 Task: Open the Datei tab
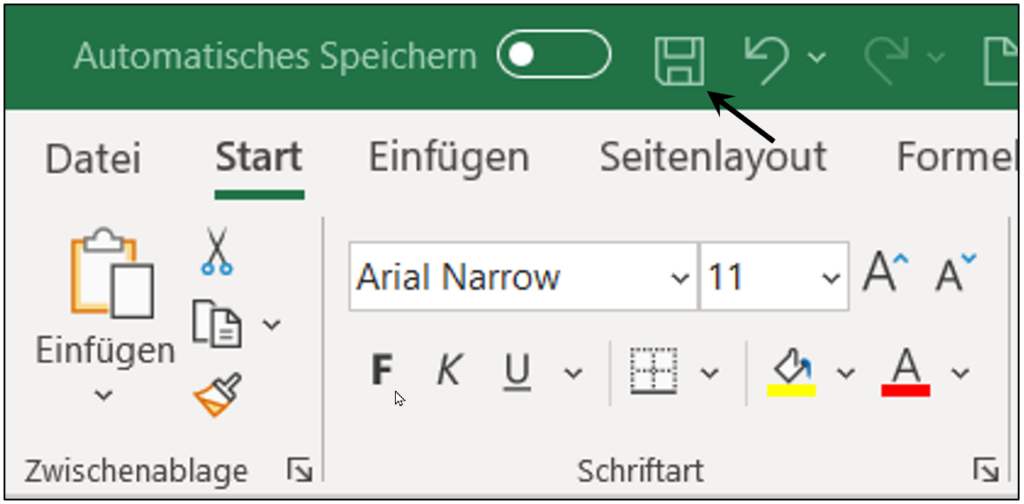pyautogui.click(x=93, y=158)
